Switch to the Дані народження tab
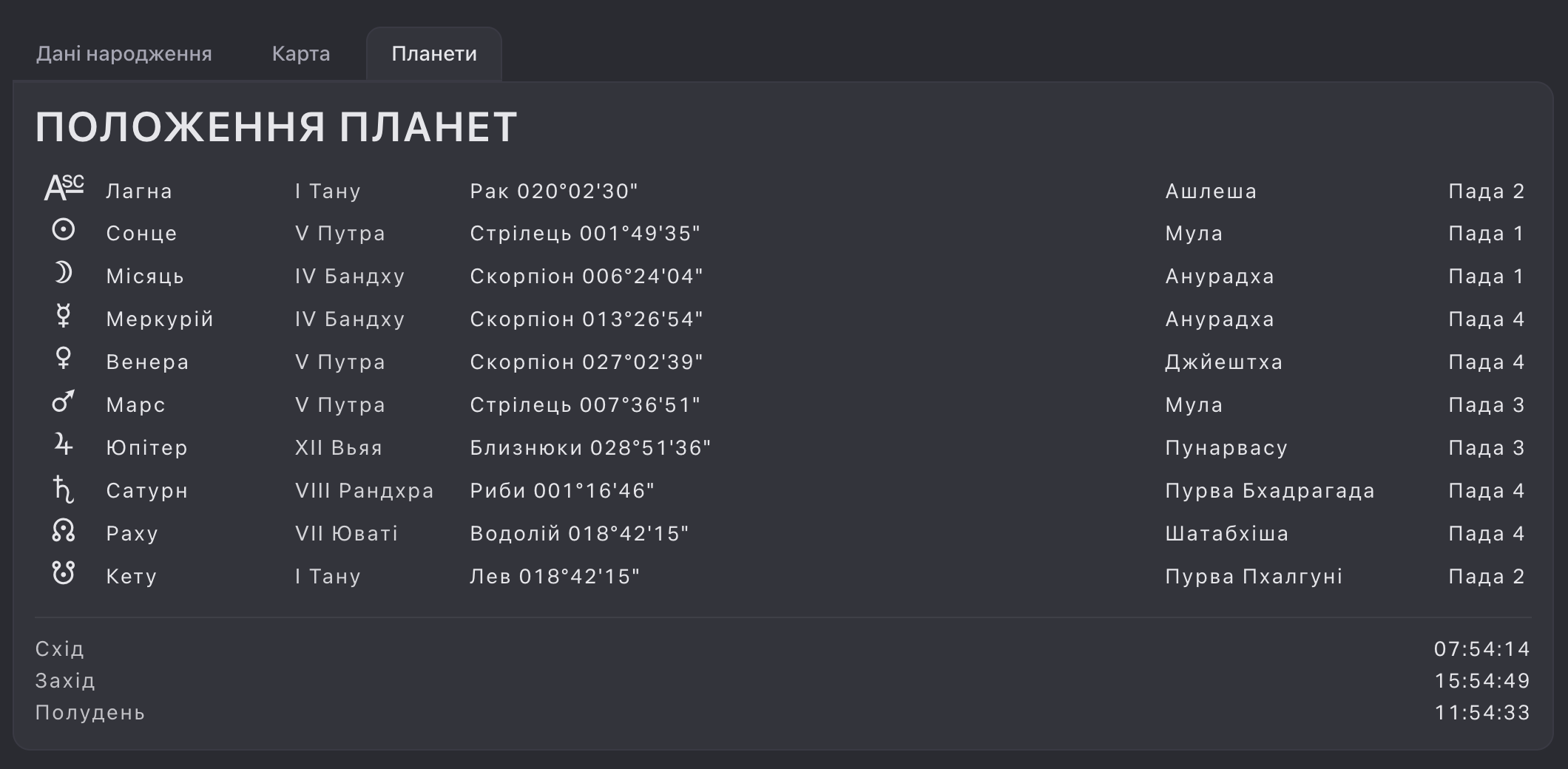The height and width of the screenshot is (769, 1568). click(124, 54)
